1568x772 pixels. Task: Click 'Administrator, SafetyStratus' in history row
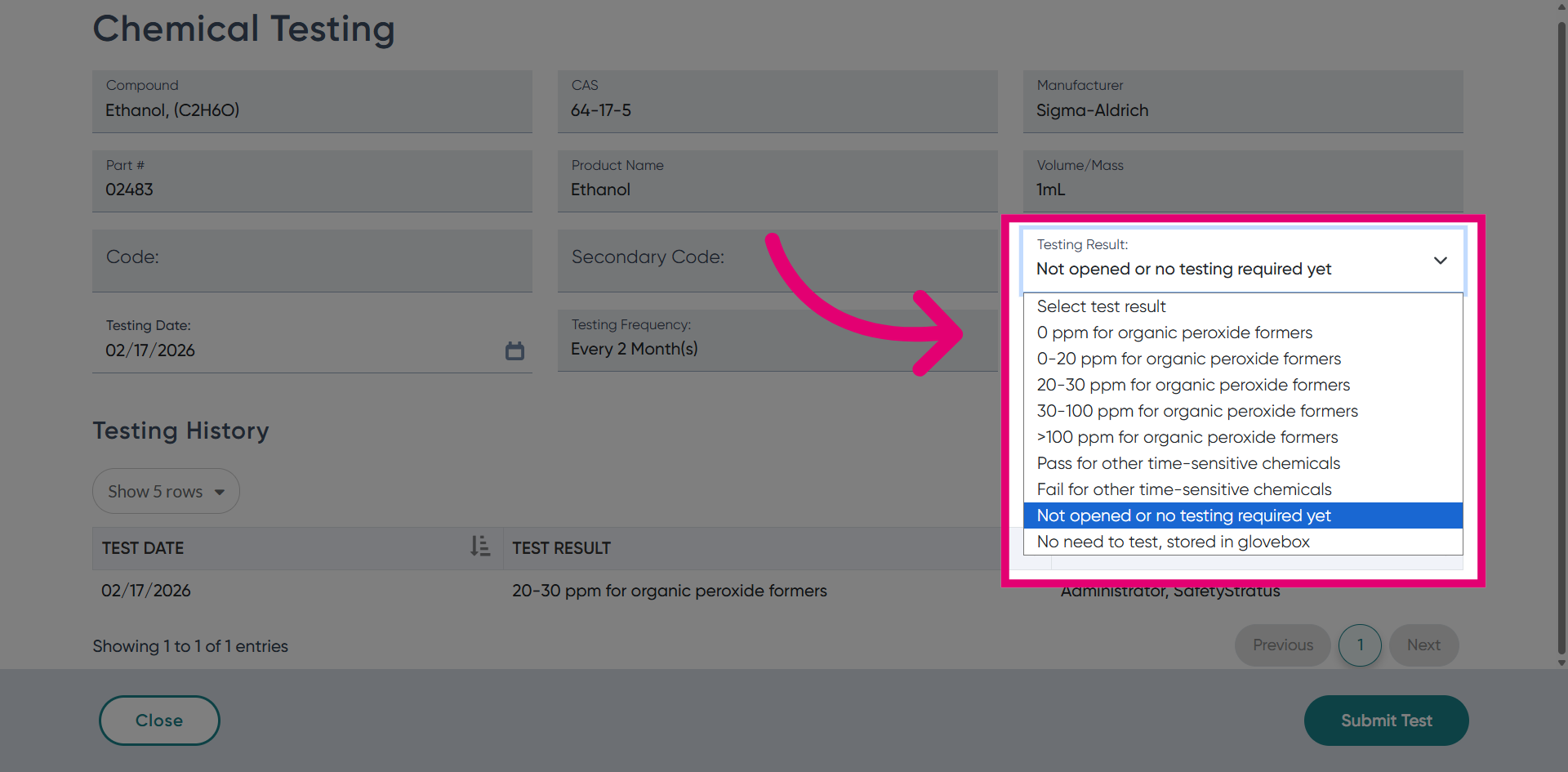coord(1170,591)
